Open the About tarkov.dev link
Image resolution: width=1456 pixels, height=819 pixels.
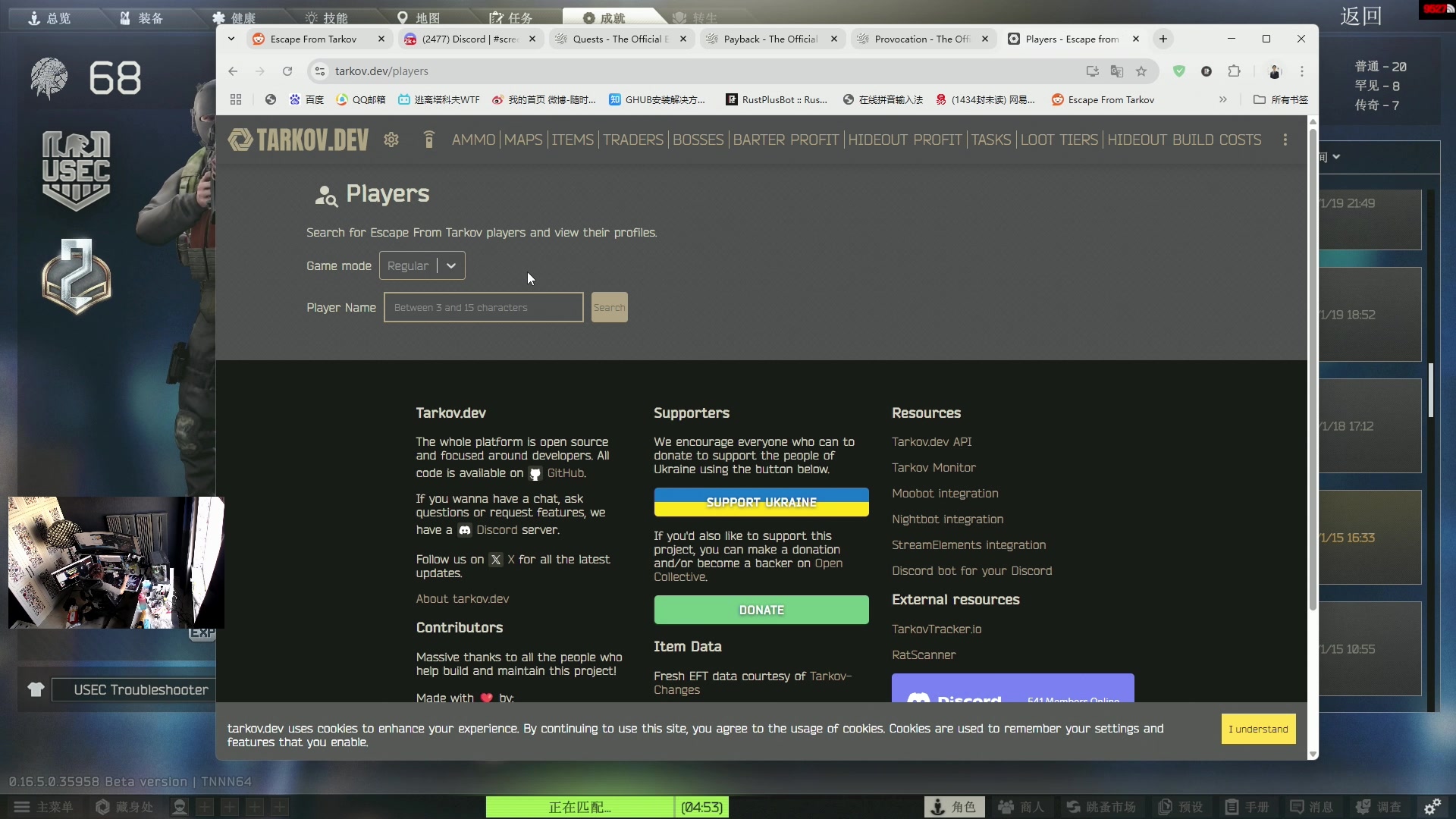pyautogui.click(x=462, y=598)
